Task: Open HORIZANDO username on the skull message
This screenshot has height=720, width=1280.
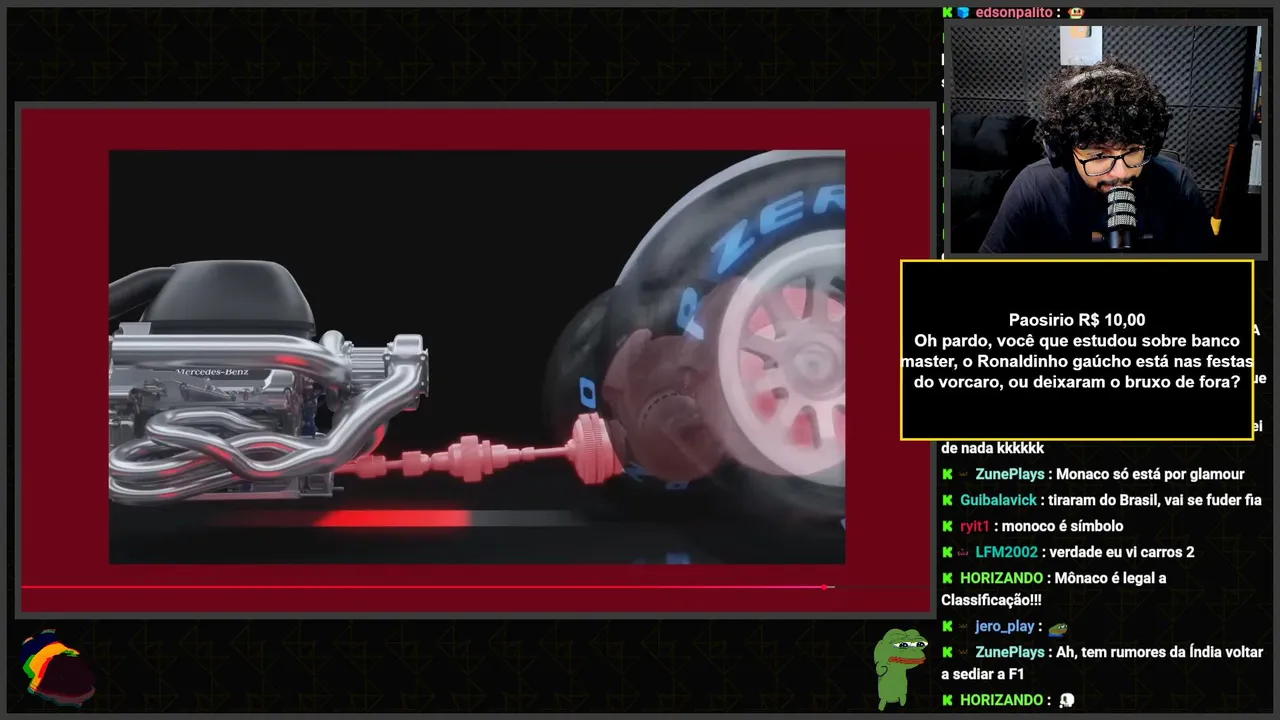Action: click(x=1002, y=700)
